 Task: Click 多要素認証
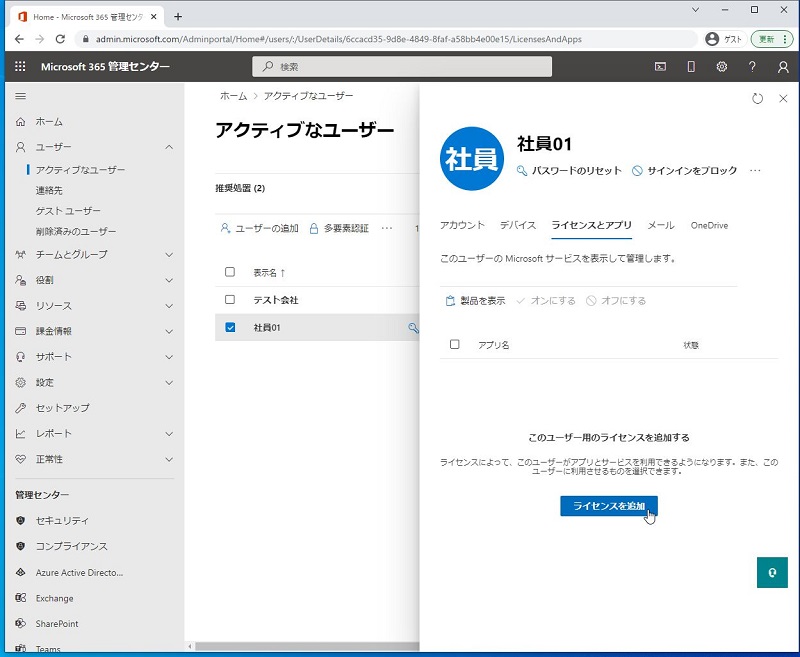click(339, 228)
